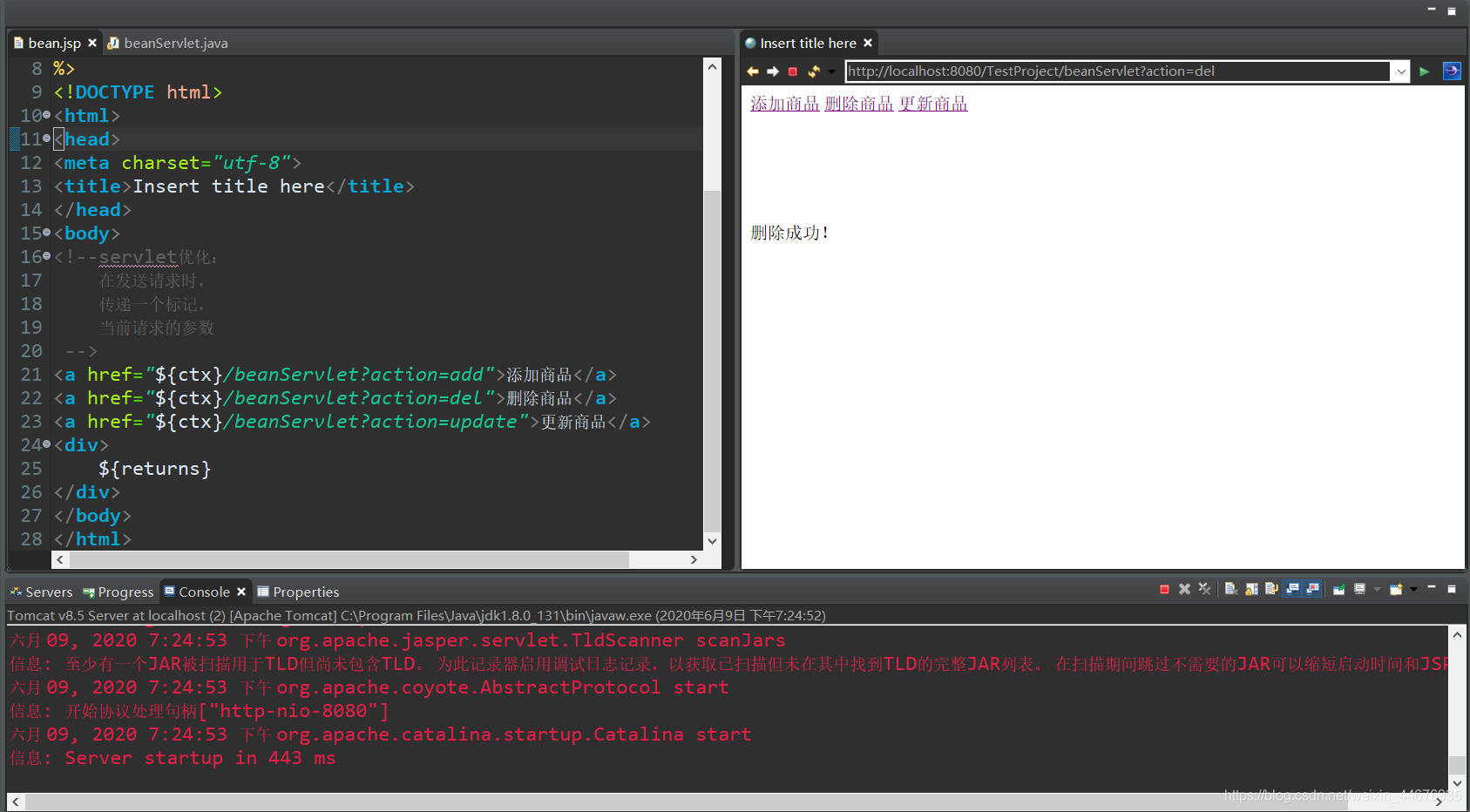The width and height of the screenshot is (1470, 812).
Task: Open page in external web browser
Action: click(x=1452, y=71)
